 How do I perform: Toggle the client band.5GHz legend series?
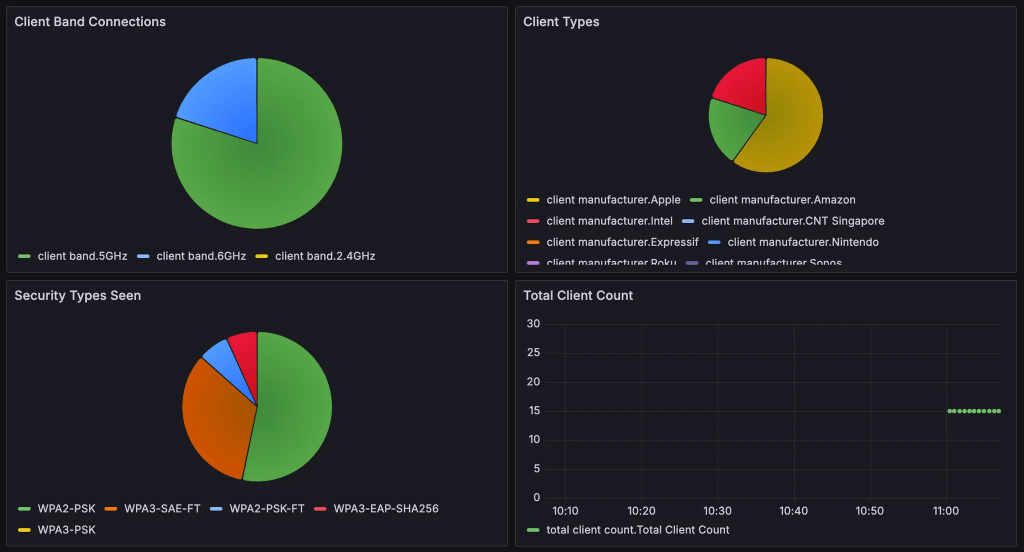[x=82, y=257]
